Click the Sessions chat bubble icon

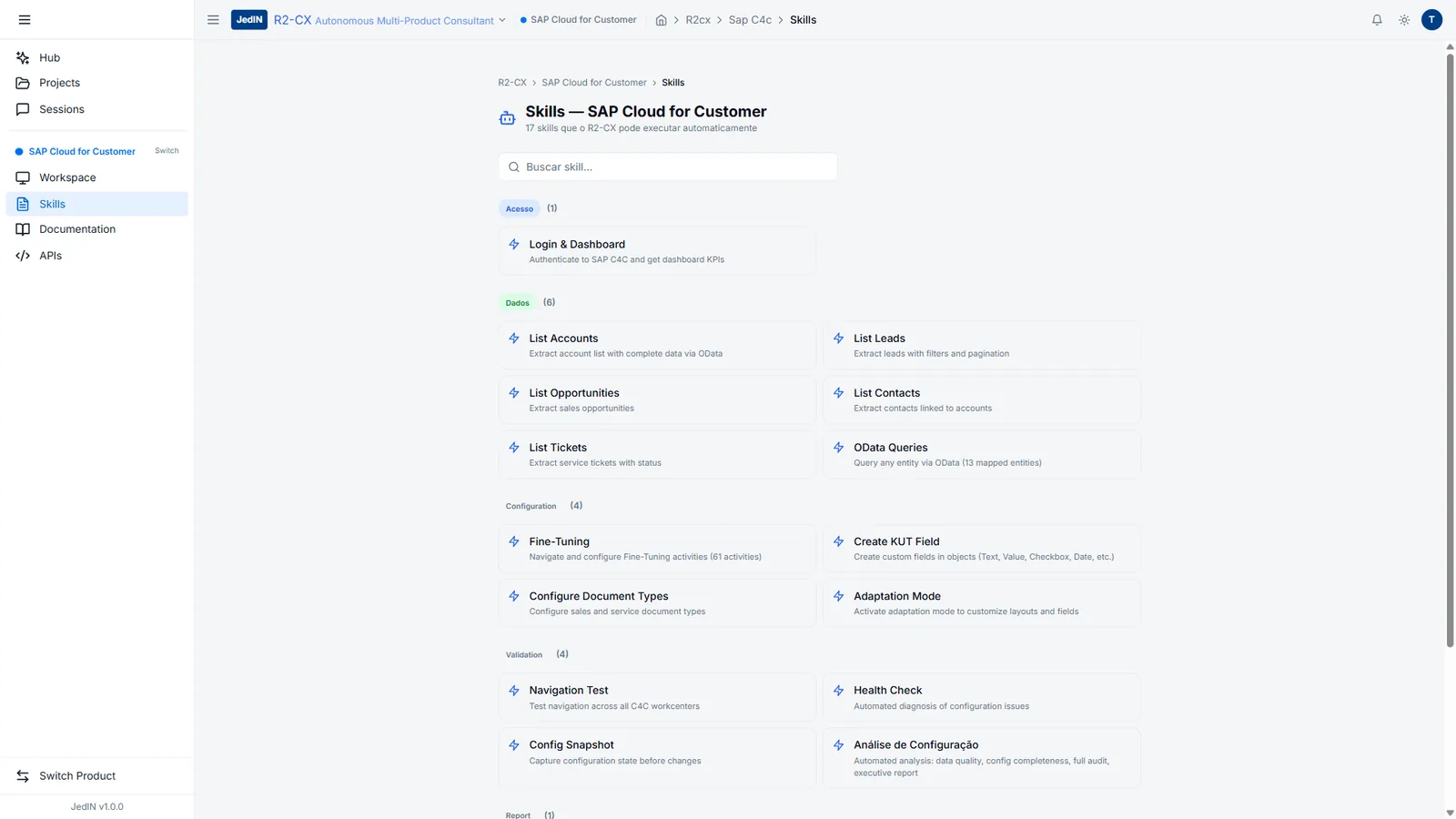[x=23, y=109]
